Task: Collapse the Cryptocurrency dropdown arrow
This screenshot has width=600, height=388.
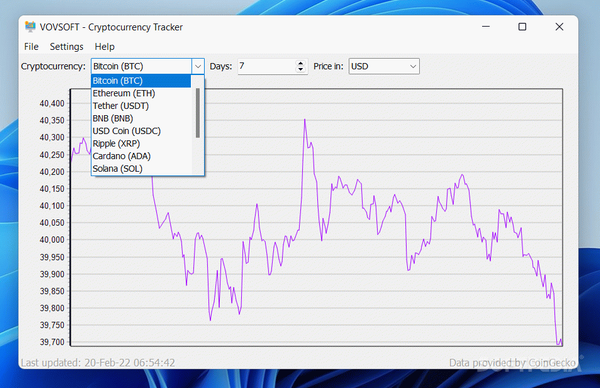Action: (197, 66)
